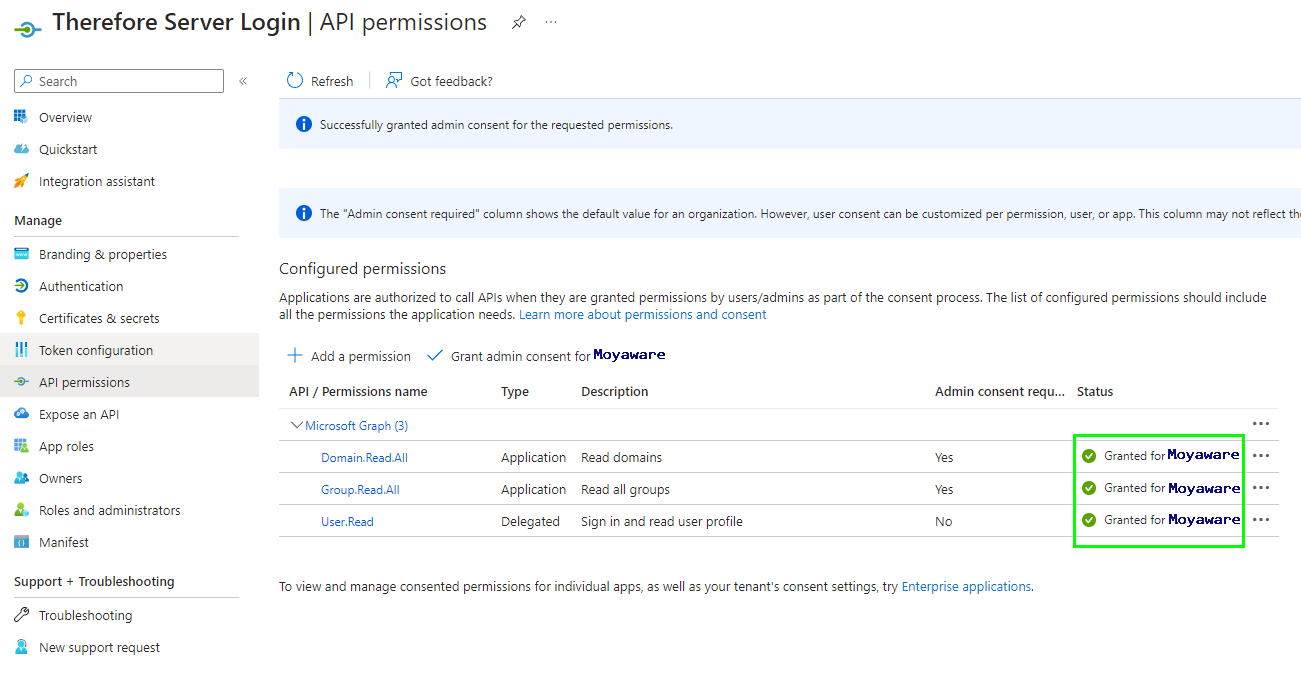This screenshot has height=680, width=1301.
Task: Pin the Therefore Server Login blade
Action: pyautogui.click(x=518, y=21)
